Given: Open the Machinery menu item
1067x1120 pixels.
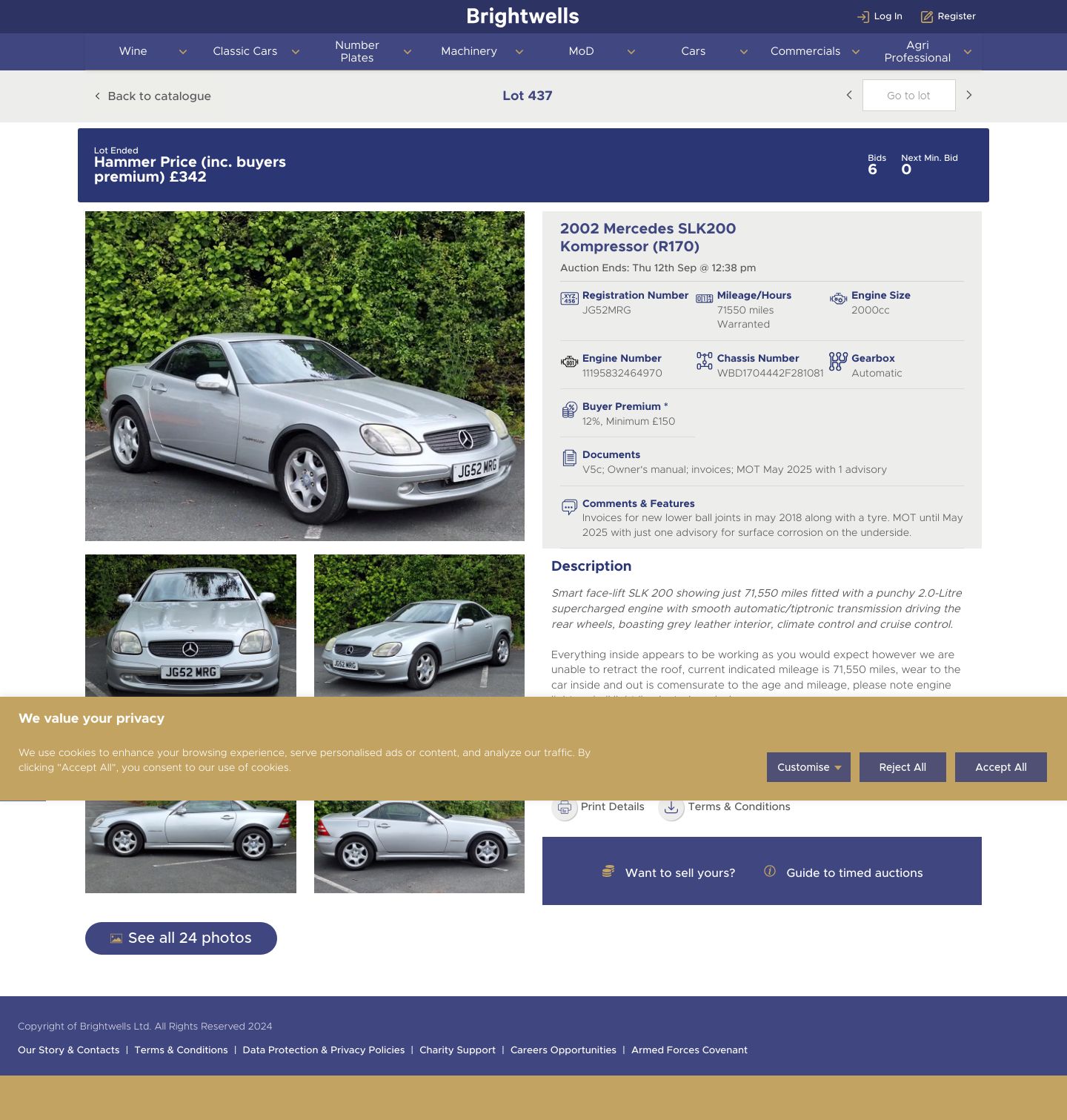Looking at the screenshot, I should [469, 51].
